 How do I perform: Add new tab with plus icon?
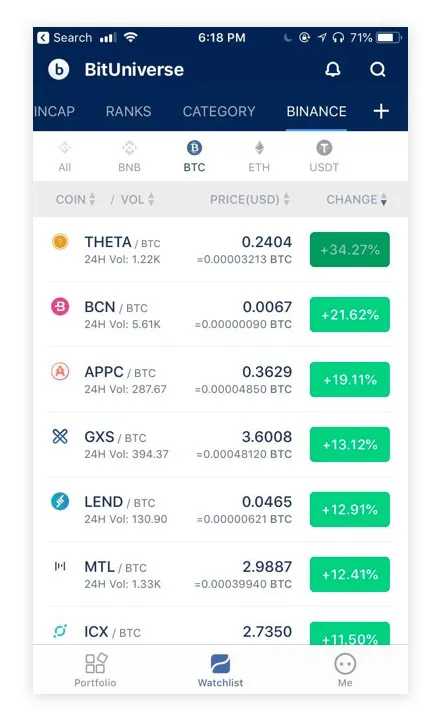(381, 111)
